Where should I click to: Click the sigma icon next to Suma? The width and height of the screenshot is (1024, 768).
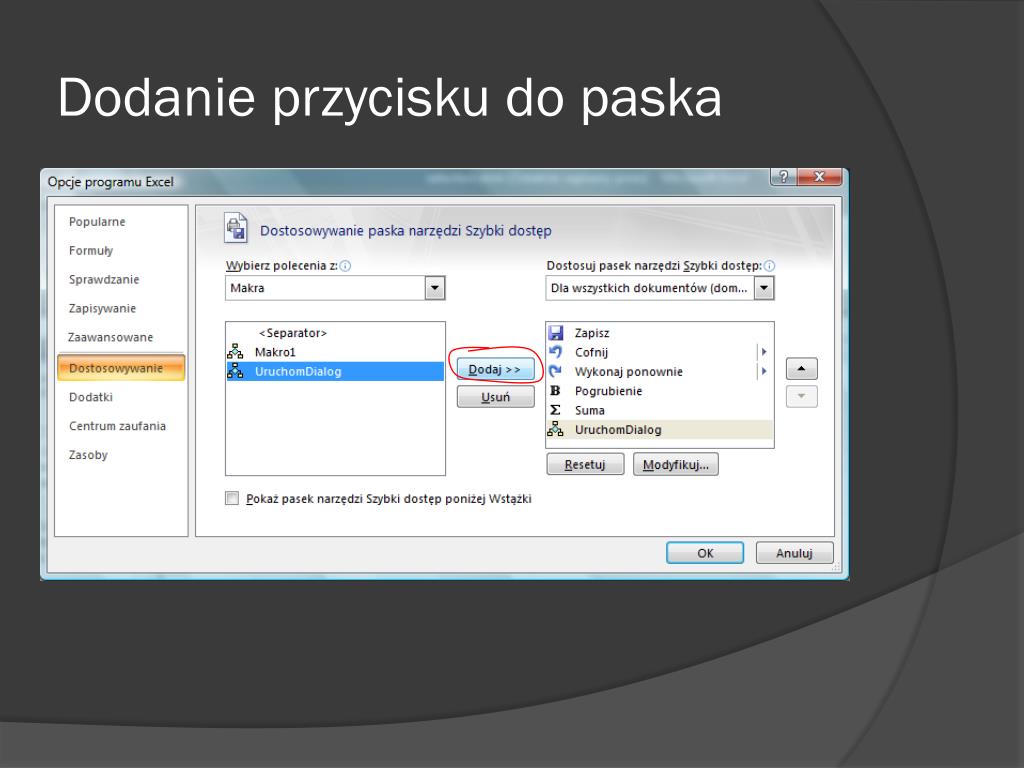point(555,410)
